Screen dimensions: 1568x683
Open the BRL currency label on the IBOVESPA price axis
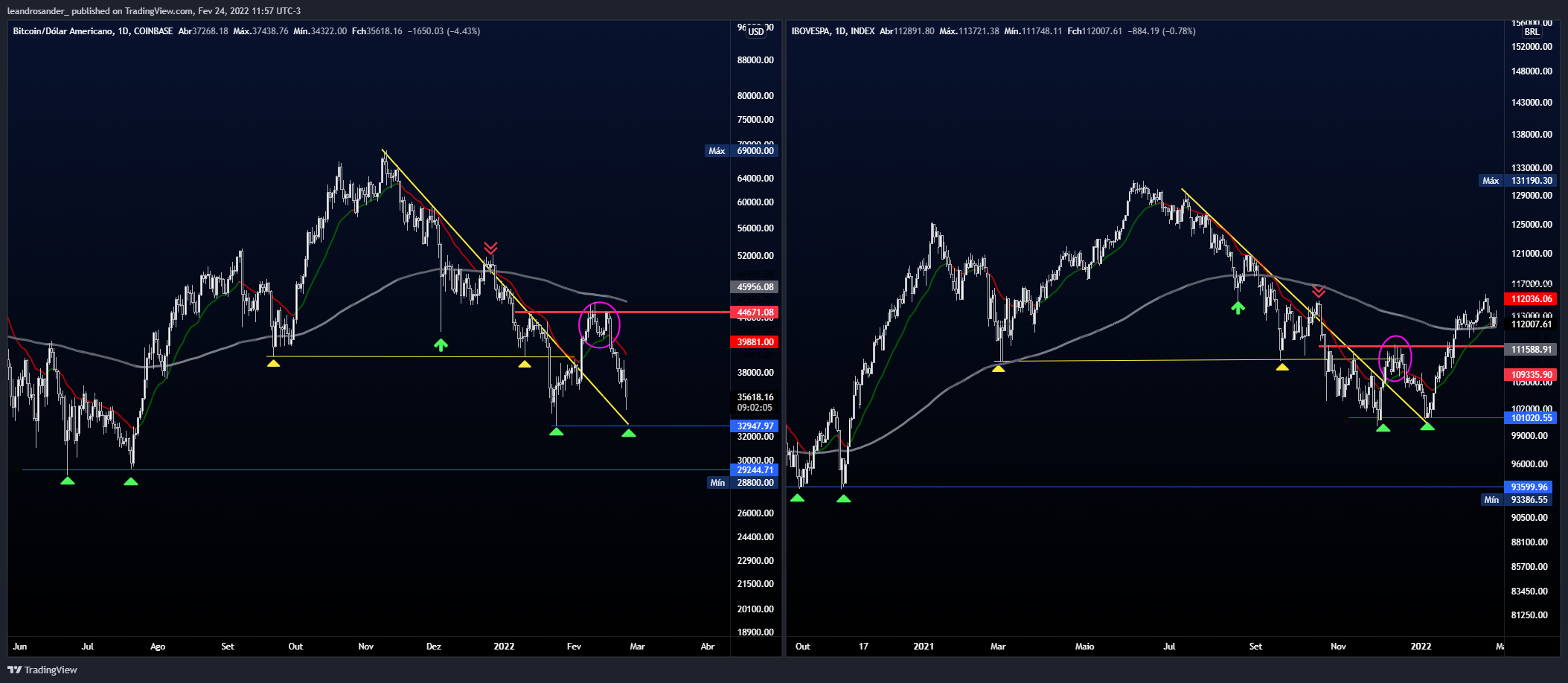pos(1532,32)
